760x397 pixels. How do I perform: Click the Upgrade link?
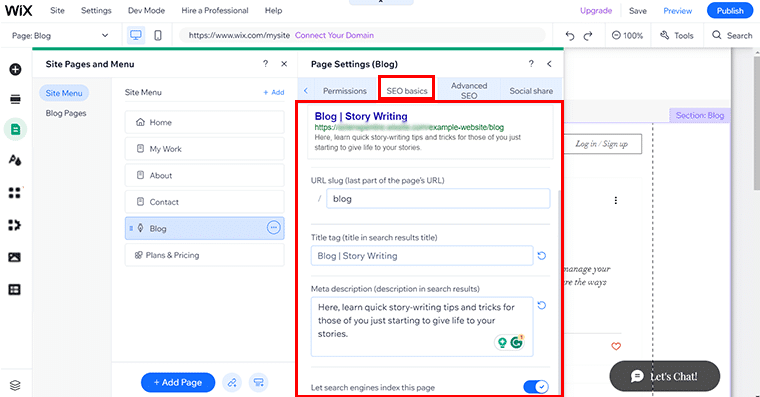click(596, 11)
